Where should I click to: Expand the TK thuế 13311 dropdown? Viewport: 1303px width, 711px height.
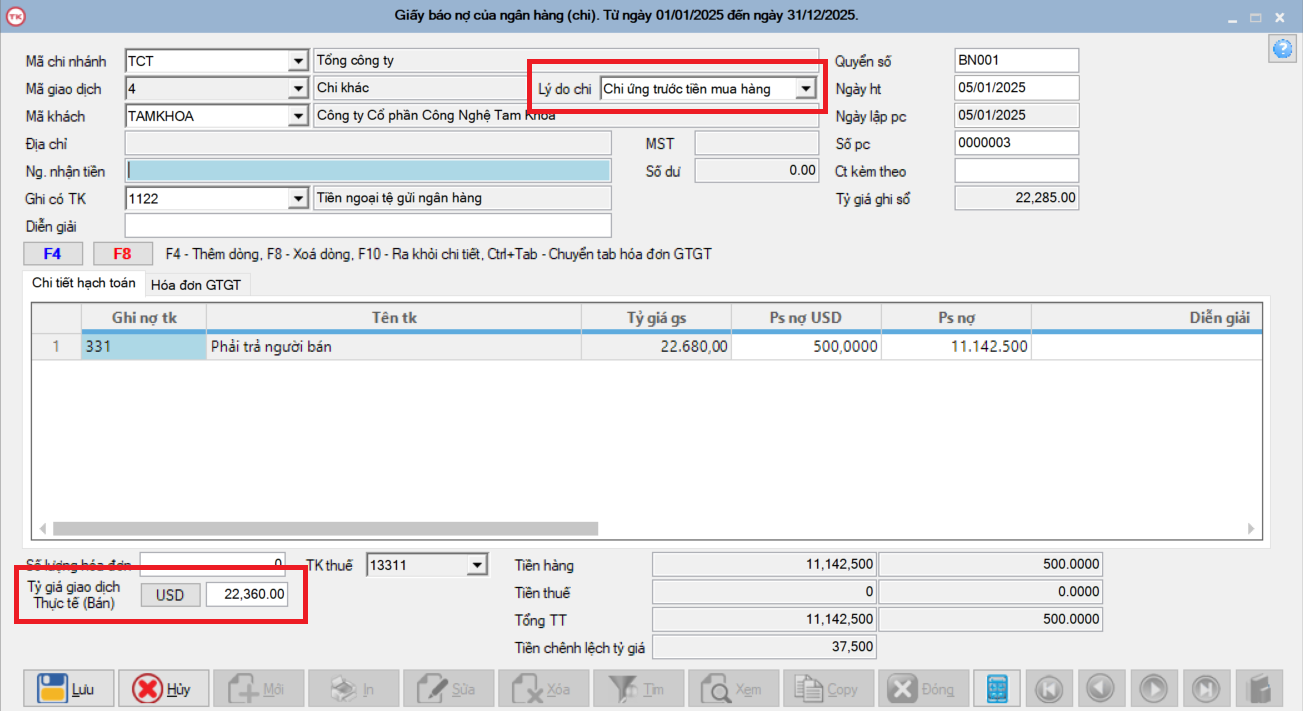pos(477,566)
